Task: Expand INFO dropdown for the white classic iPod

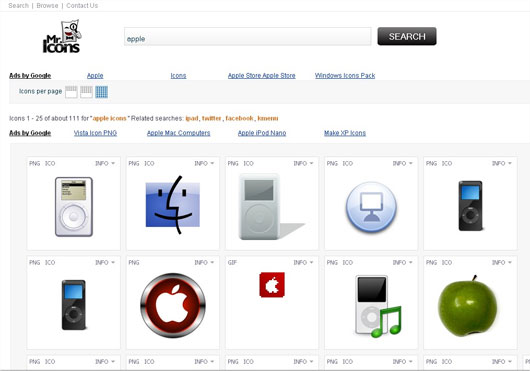Action: (105, 164)
